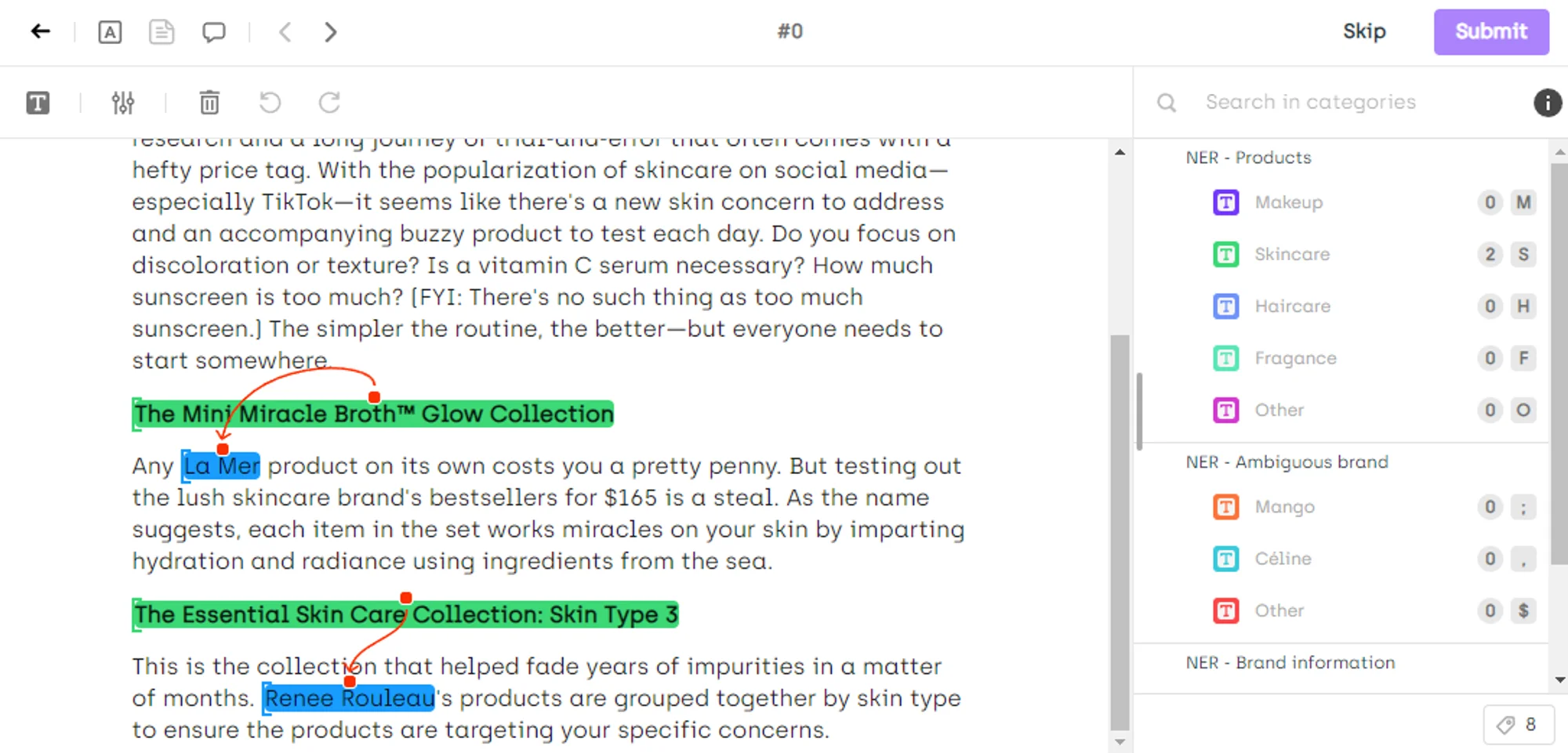
Task: Choose the Mango ambiguous brand label
Action: (x=1284, y=507)
